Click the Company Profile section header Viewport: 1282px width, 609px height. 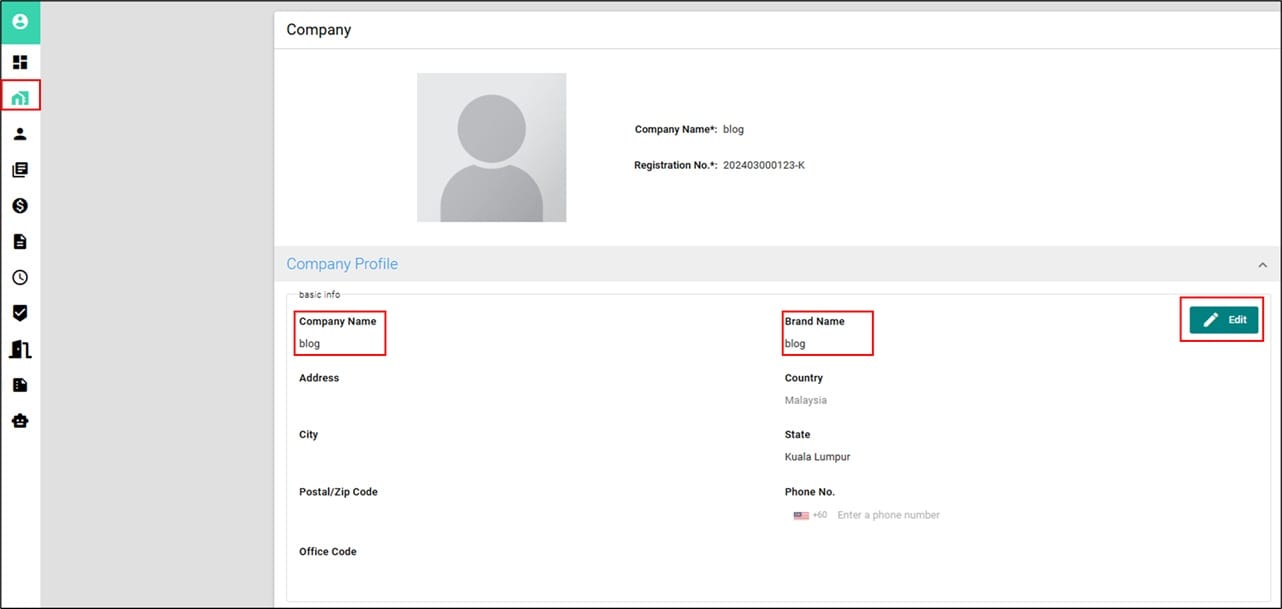[x=342, y=265]
